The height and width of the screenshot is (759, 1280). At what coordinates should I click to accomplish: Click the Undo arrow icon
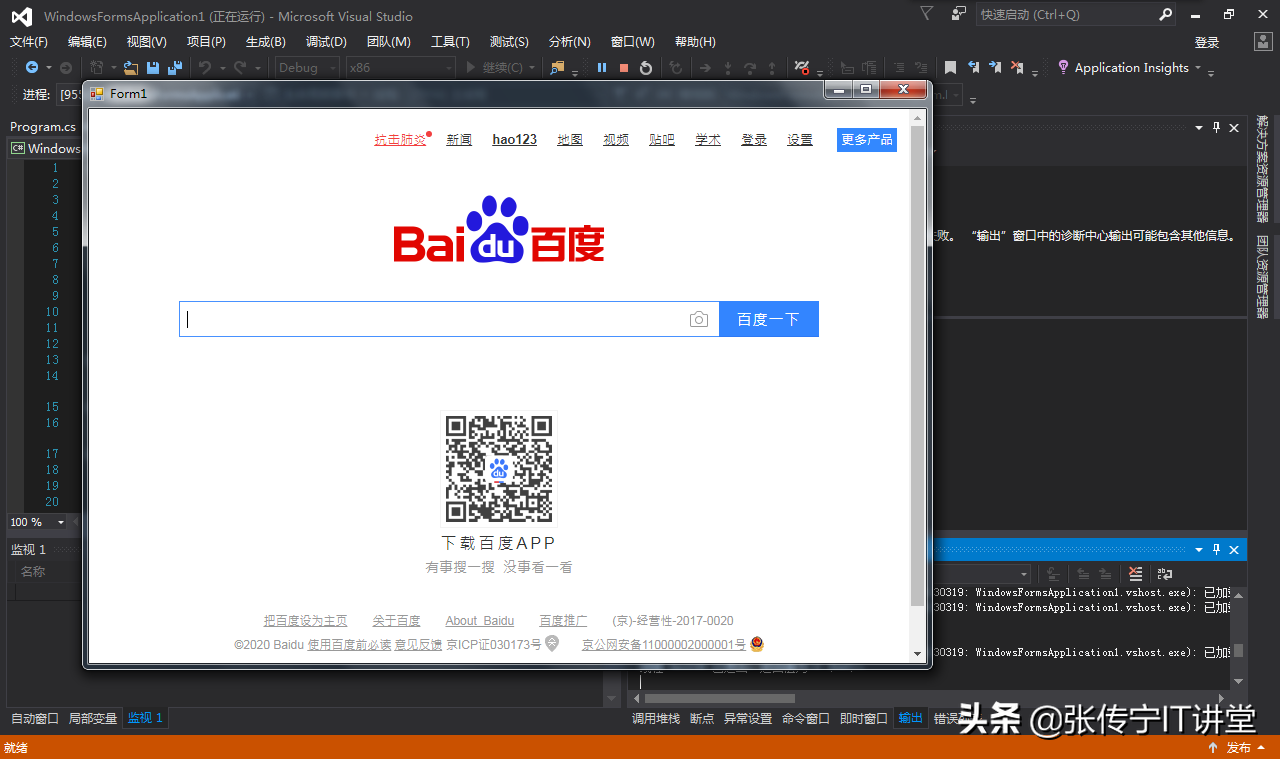204,68
